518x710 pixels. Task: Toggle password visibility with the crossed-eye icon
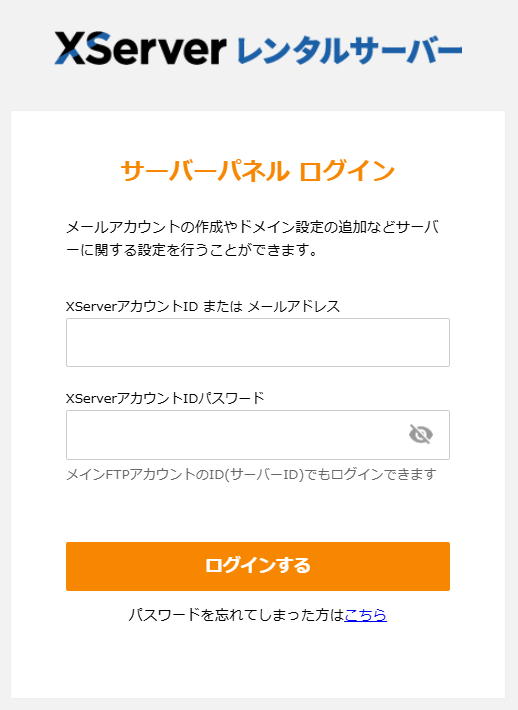point(421,435)
